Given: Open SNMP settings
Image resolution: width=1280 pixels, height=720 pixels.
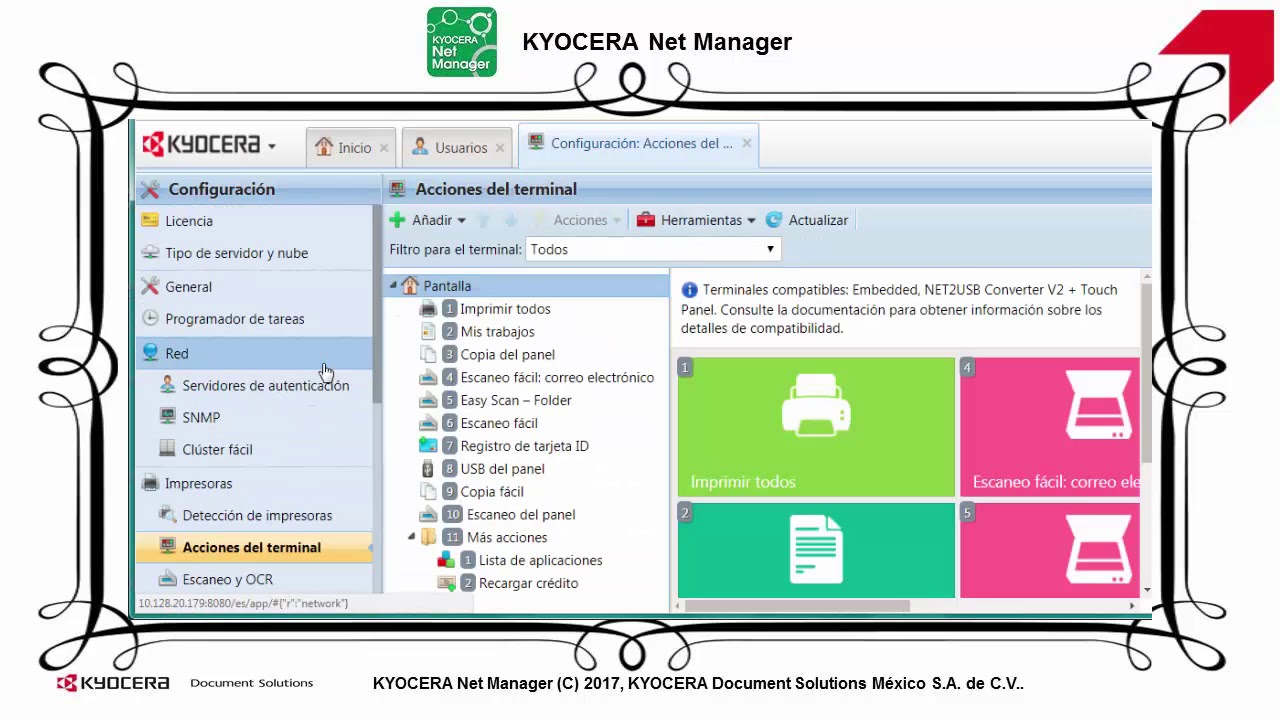Looking at the screenshot, I should click(255, 417).
